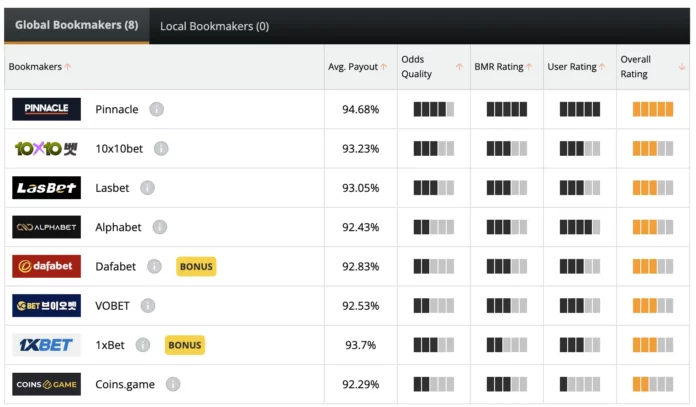This screenshot has height=407, width=696.
Task: Click the info icon next to 1xBet
Action: 143,345
